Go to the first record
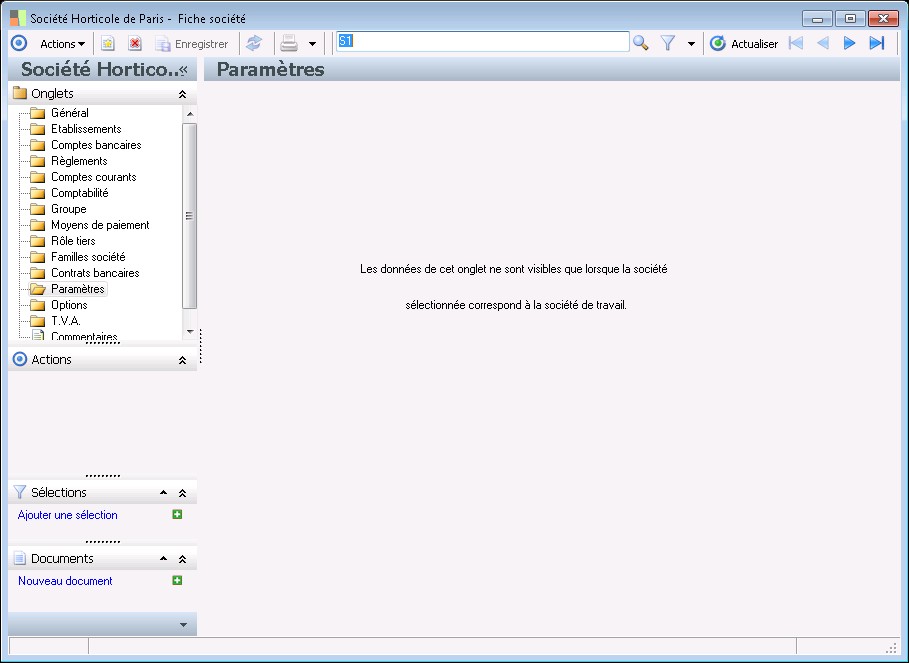 (x=795, y=43)
